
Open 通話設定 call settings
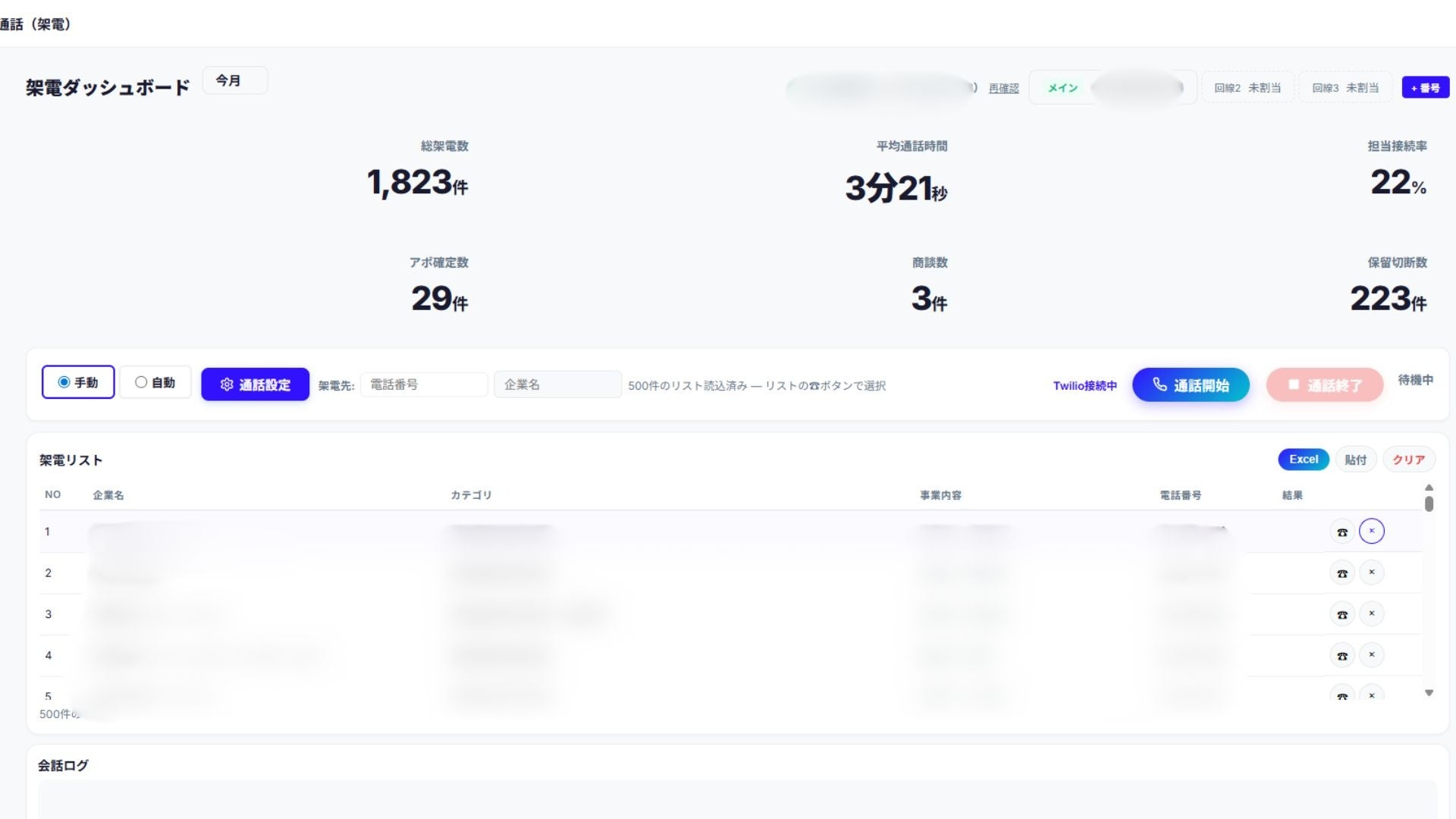click(255, 384)
